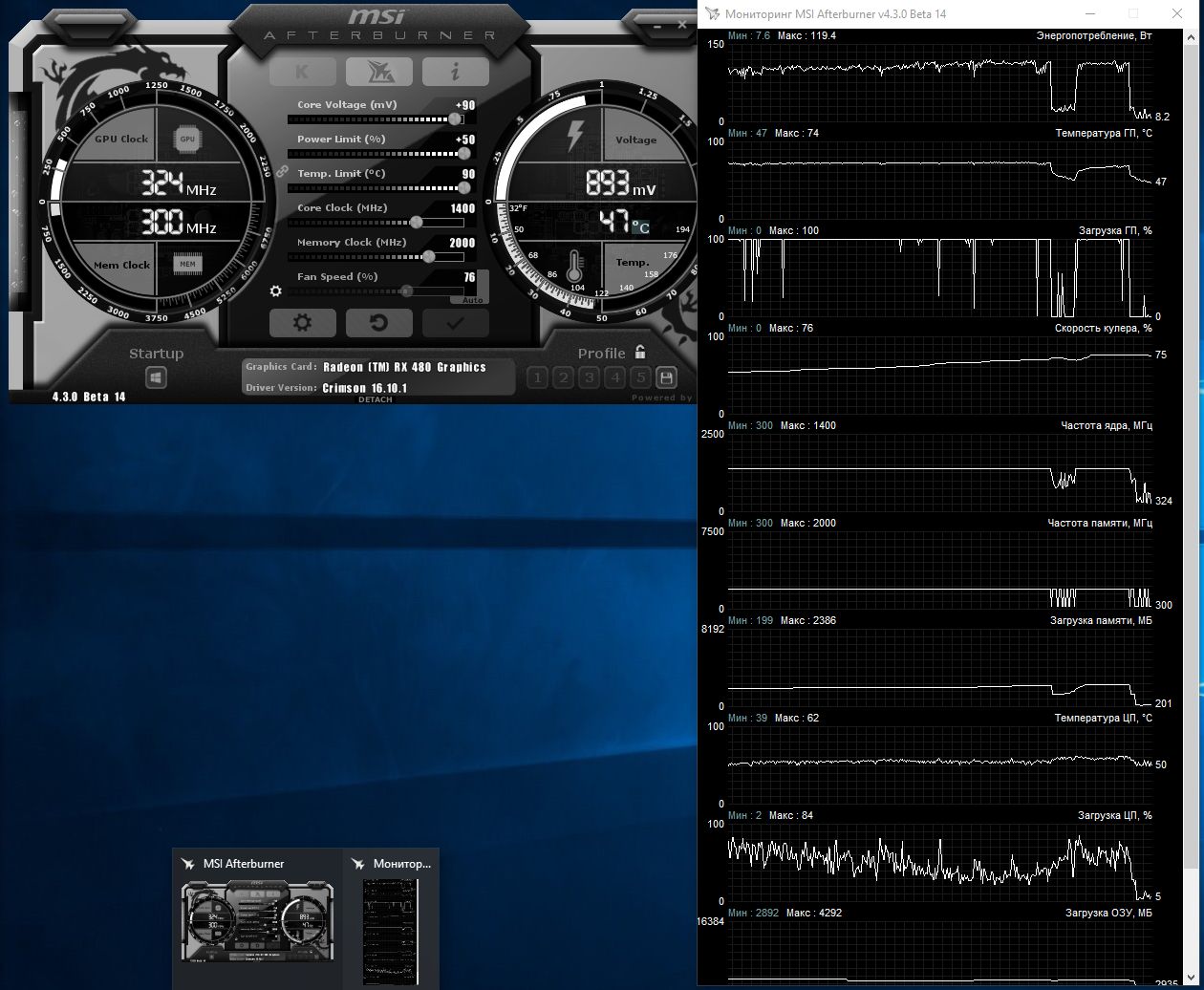Click the Temp. label on right gauge
The height and width of the screenshot is (990, 1204).
pos(633,262)
